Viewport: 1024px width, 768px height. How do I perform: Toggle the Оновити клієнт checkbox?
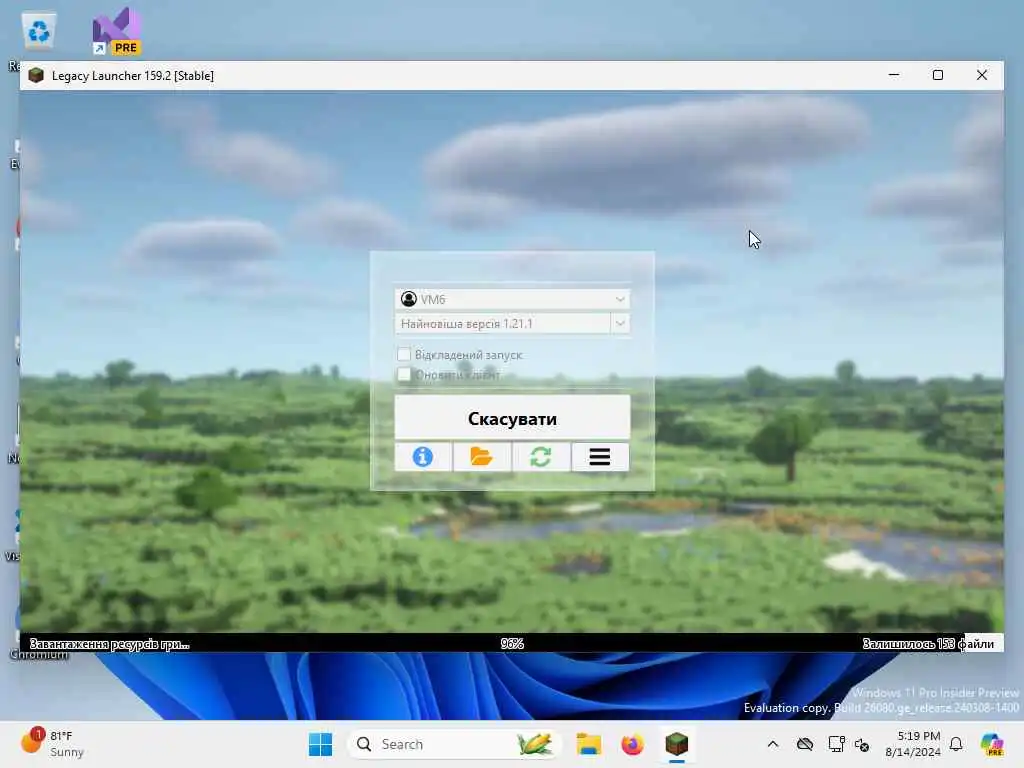click(404, 375)
